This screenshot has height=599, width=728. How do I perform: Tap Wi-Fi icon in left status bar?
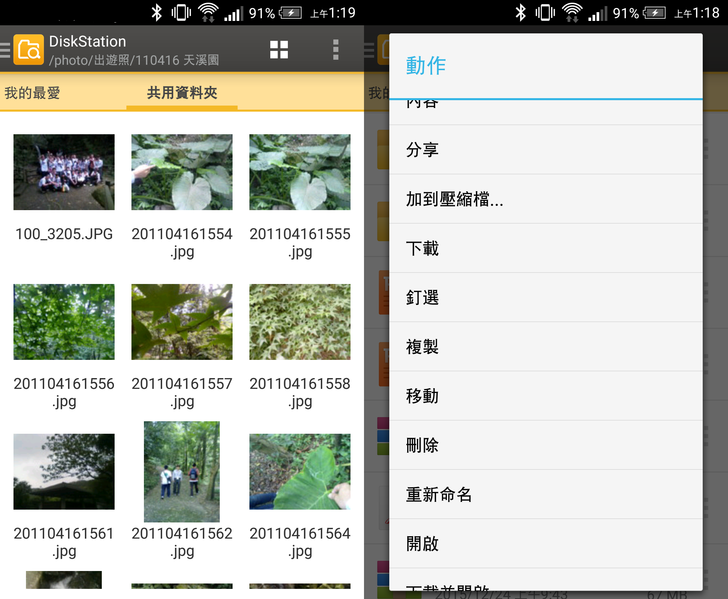tap(208, 13)
